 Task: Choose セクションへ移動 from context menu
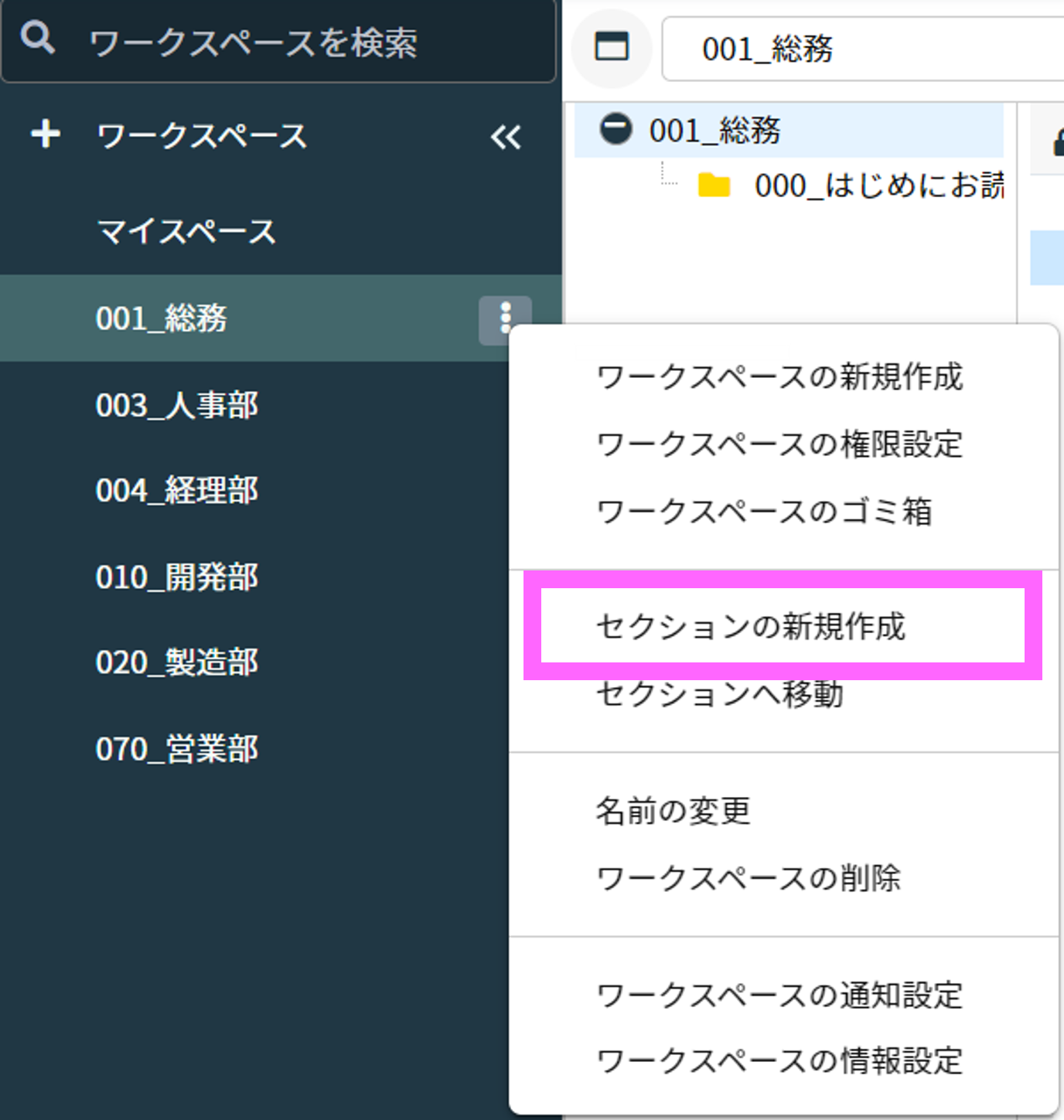(x=719, y=695)
